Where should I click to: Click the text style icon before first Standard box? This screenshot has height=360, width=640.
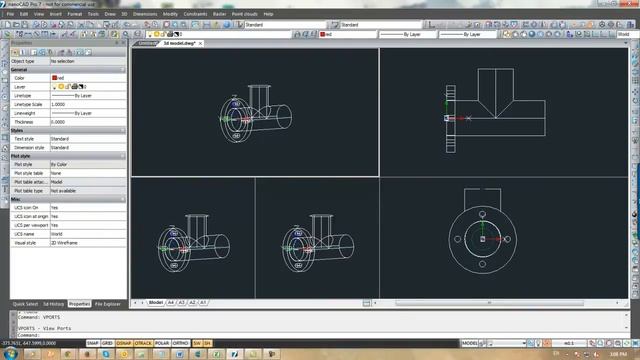[239, 25]
